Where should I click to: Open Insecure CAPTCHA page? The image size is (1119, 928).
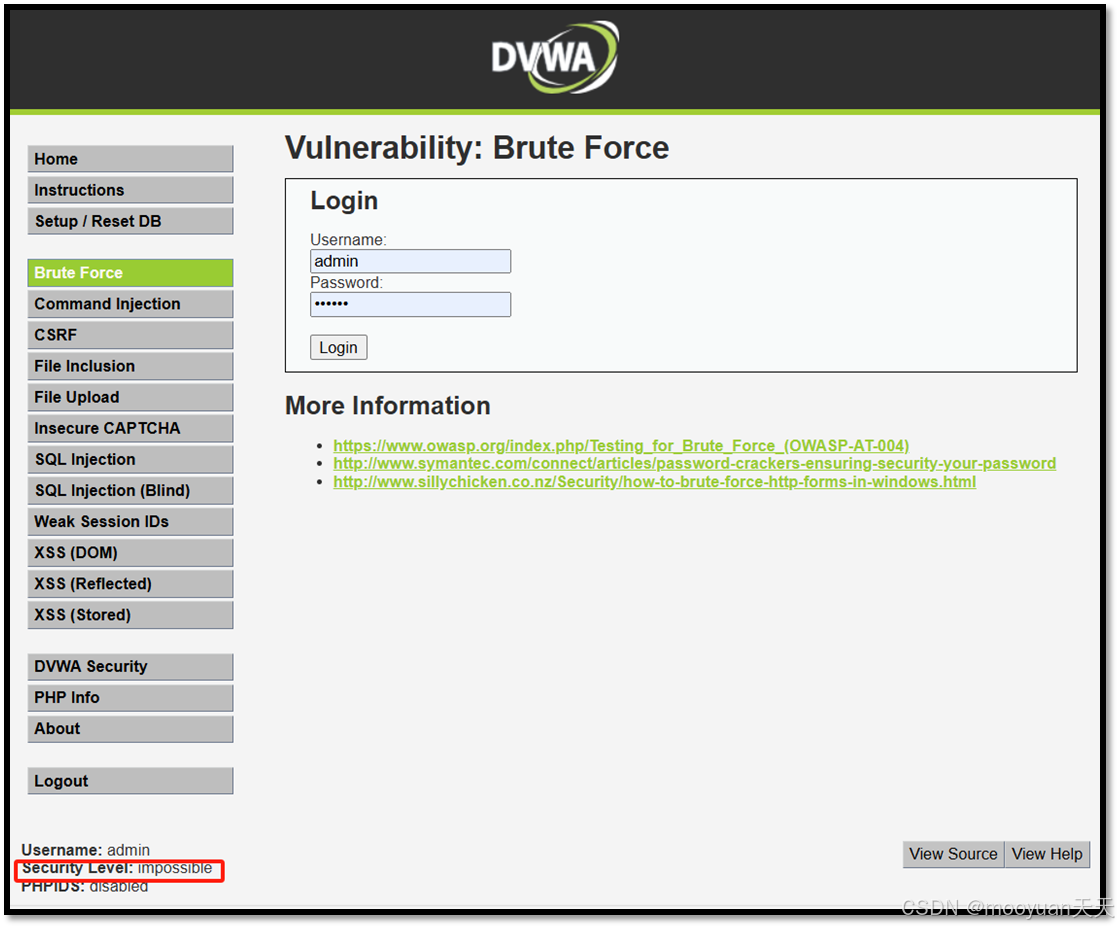[x=131, y=428]
